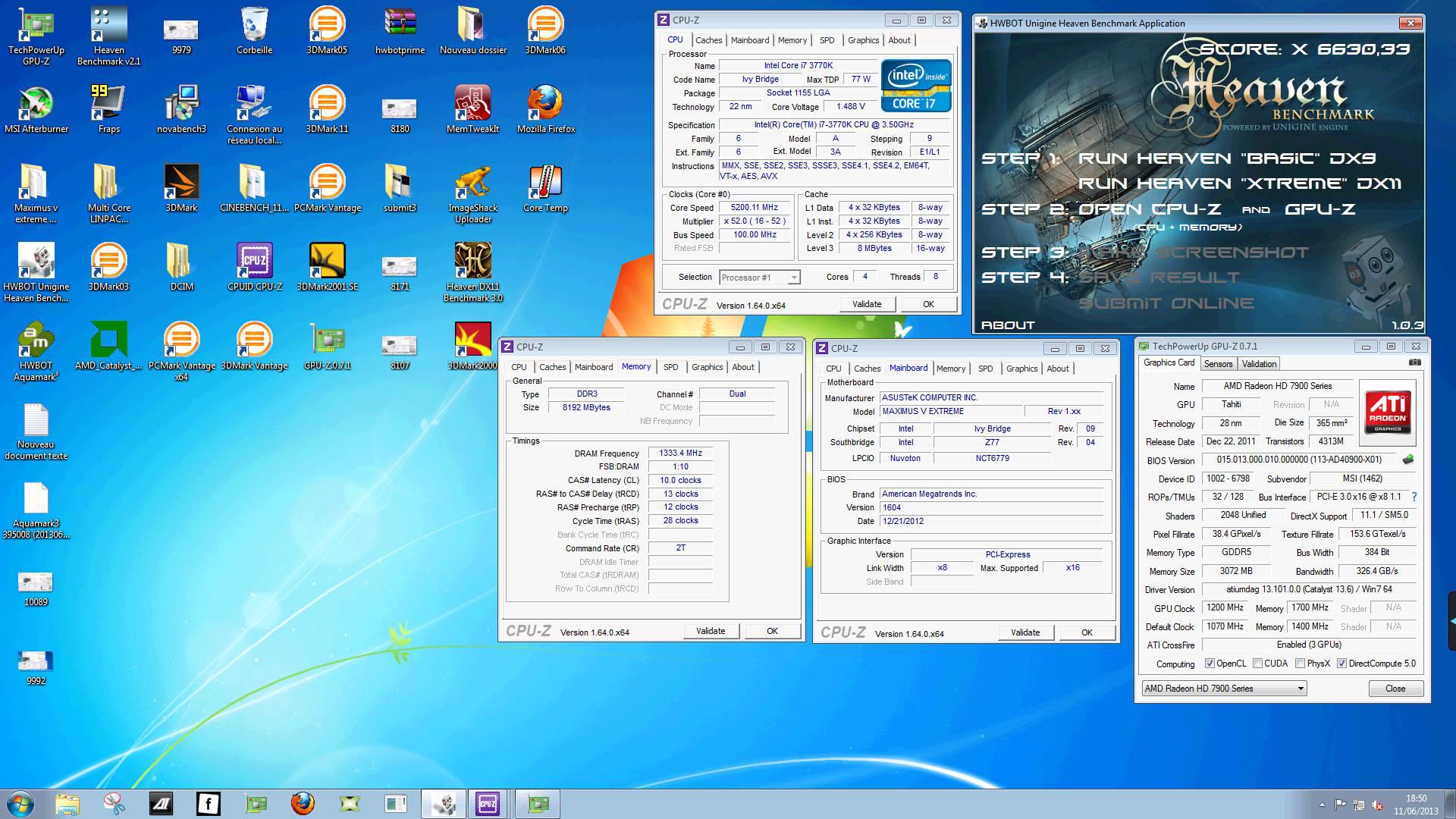Open Multi Core LINPAC folder
This screenshot has width=1456, height=819.
108,194
